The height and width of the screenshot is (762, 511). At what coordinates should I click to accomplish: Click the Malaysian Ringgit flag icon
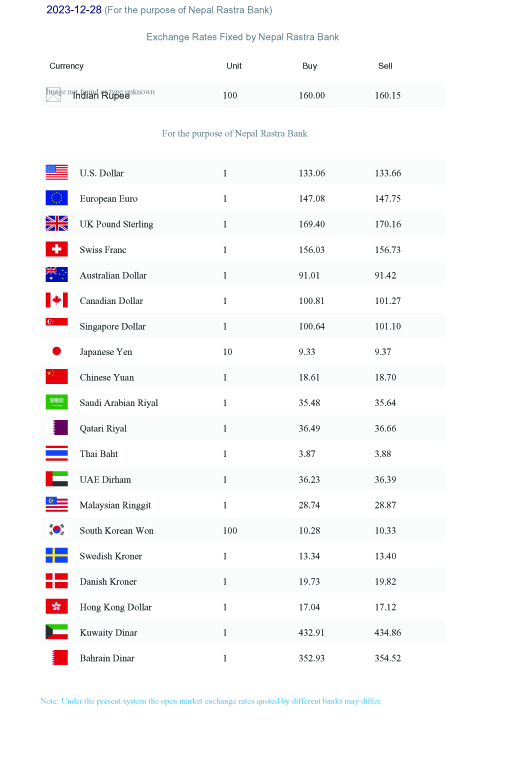[57, 504]
